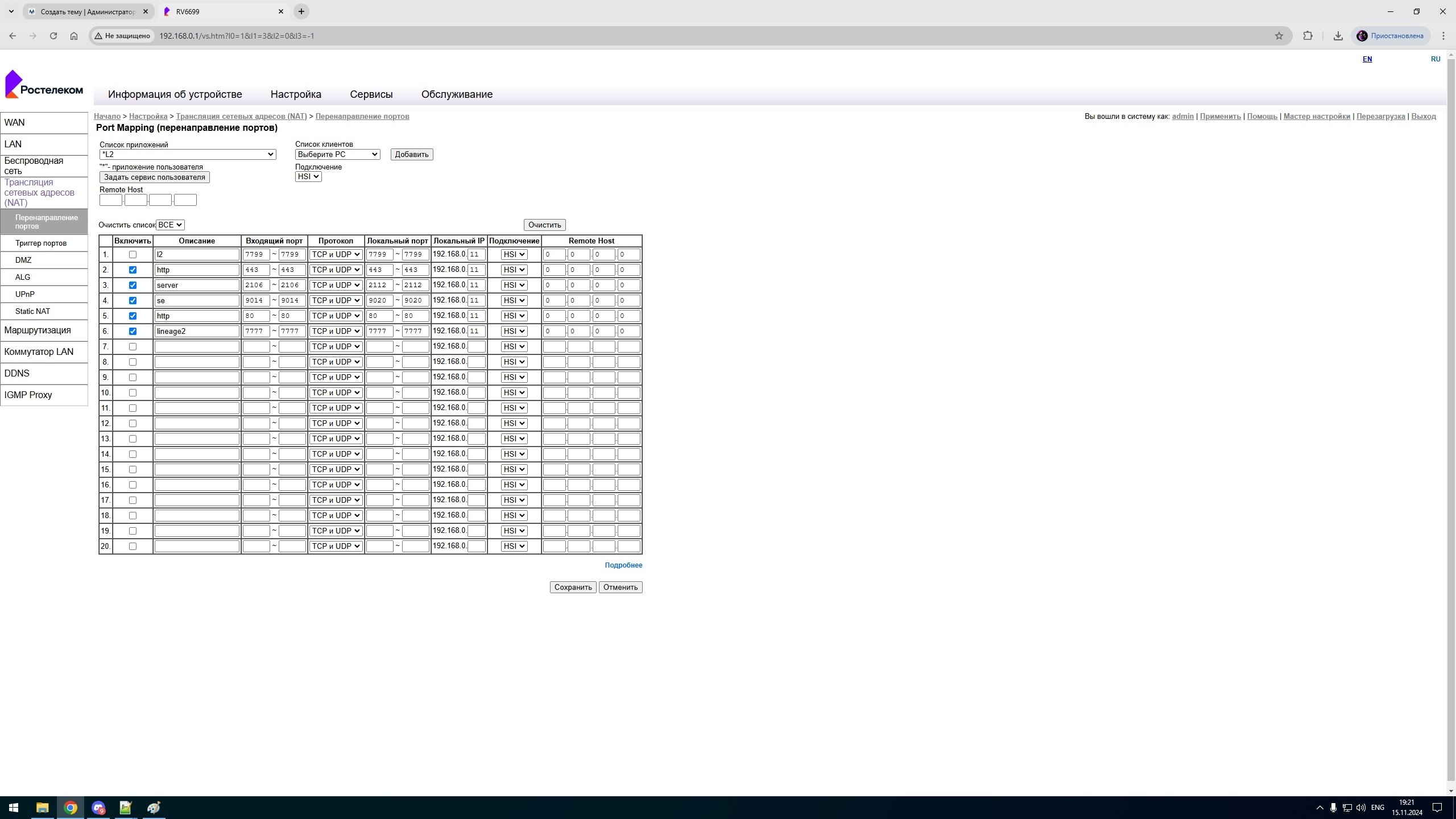
Task: Enable checkbox for row 7 empty entry
Action: pos(132,346)
